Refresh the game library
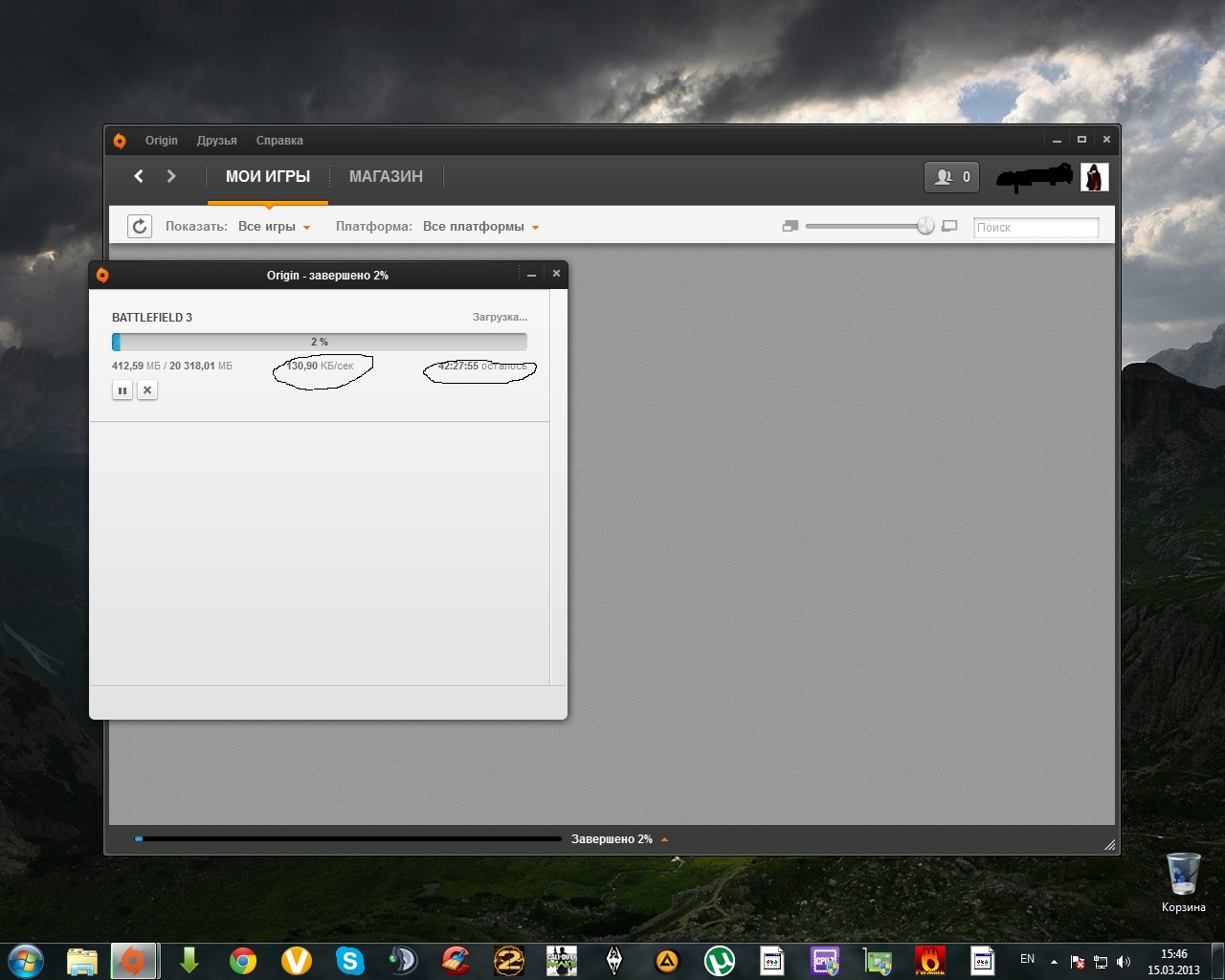 140,227
